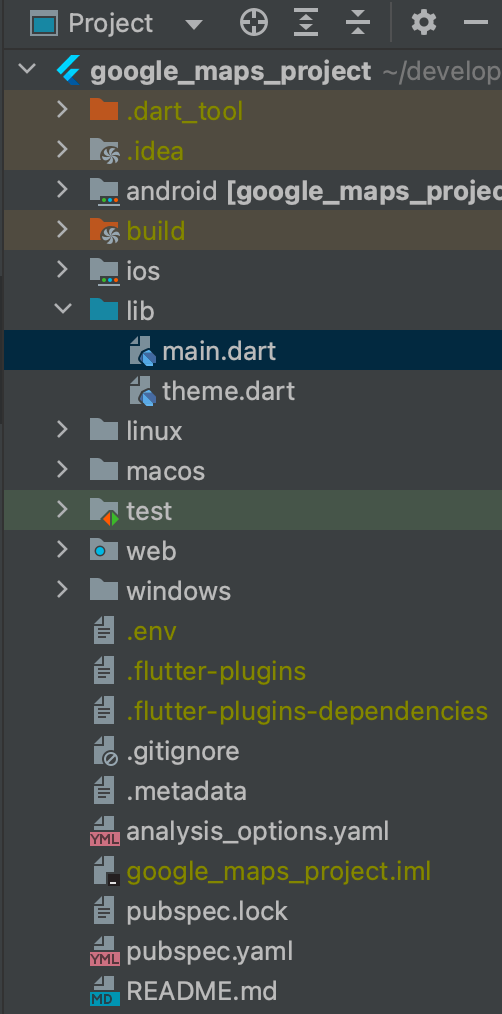502x1014 pixels.
Task: Hide the Project panel with minus icon
Action: pos(476,23)
